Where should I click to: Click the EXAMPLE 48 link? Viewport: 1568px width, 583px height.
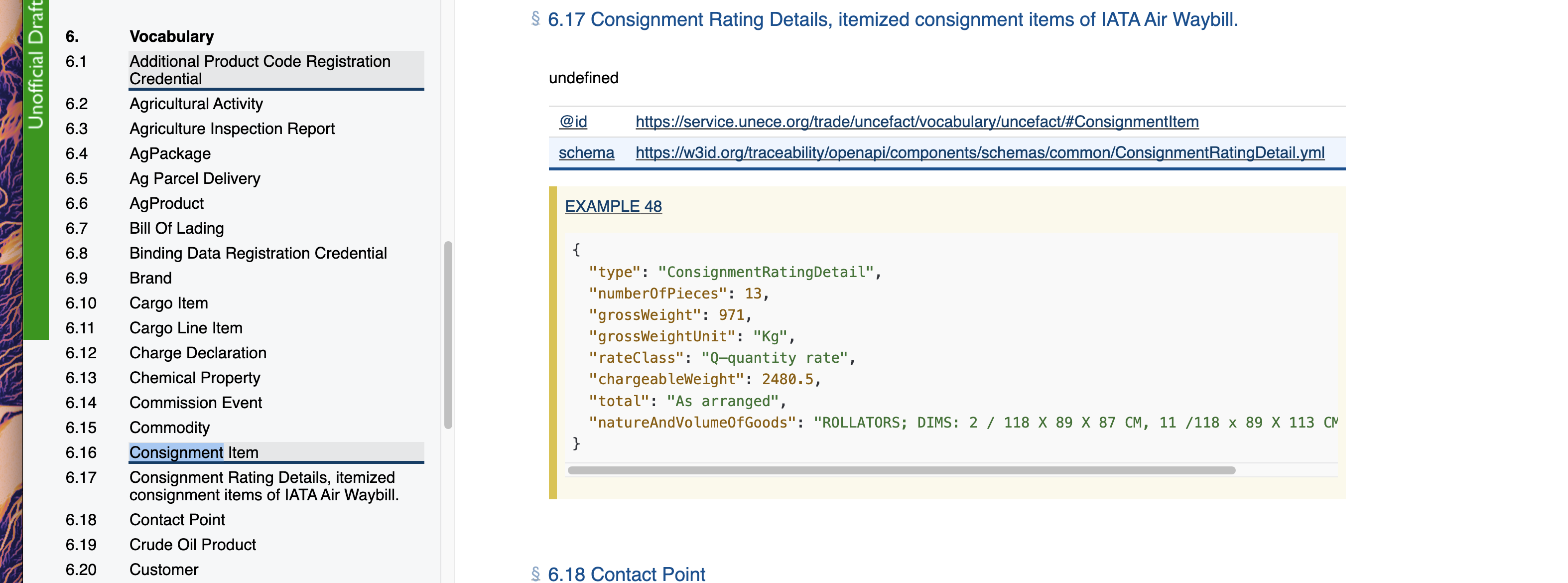point(613,206)
